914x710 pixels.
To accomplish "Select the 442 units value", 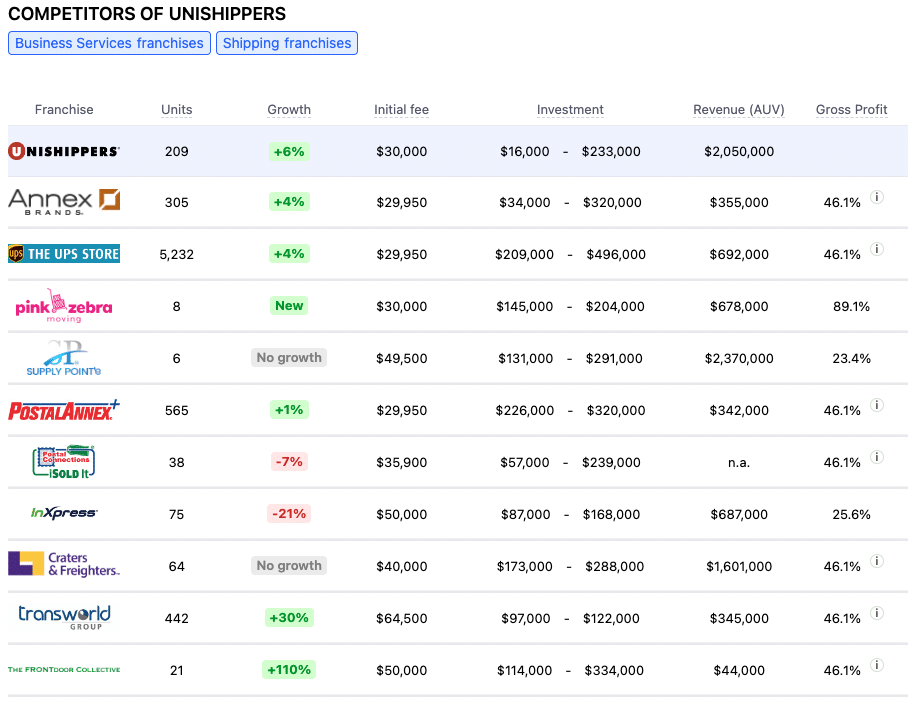I will click(177, 618).
